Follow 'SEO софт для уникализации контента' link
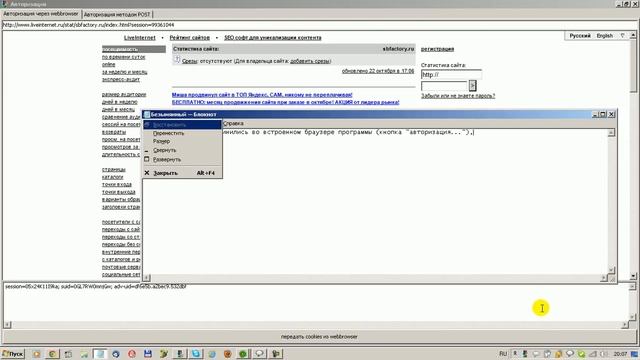Image resolution: width=640 pixels, height=360 pixels. pos(273,38)
